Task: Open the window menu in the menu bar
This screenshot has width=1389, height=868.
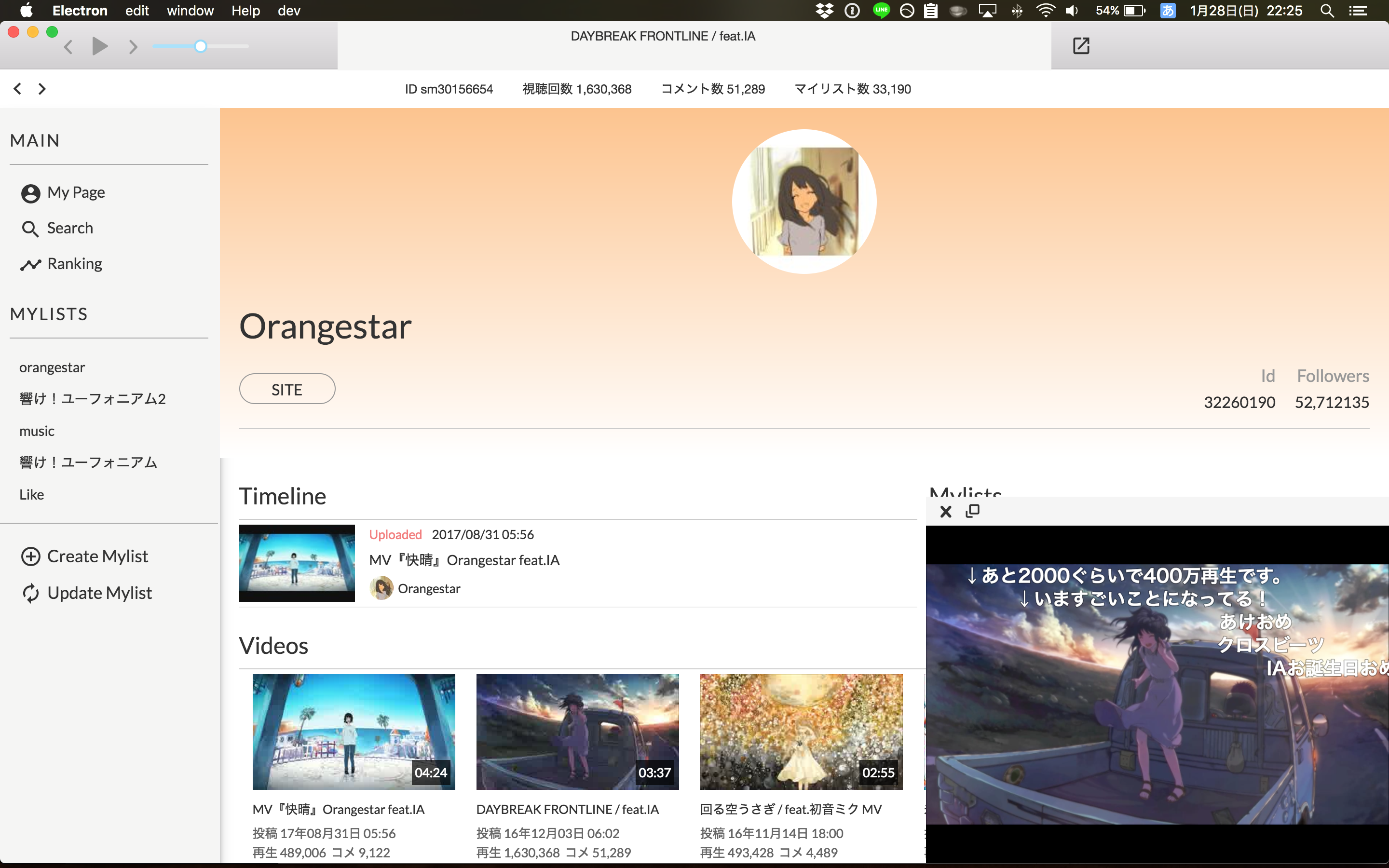Action: [x=190, y=10]
